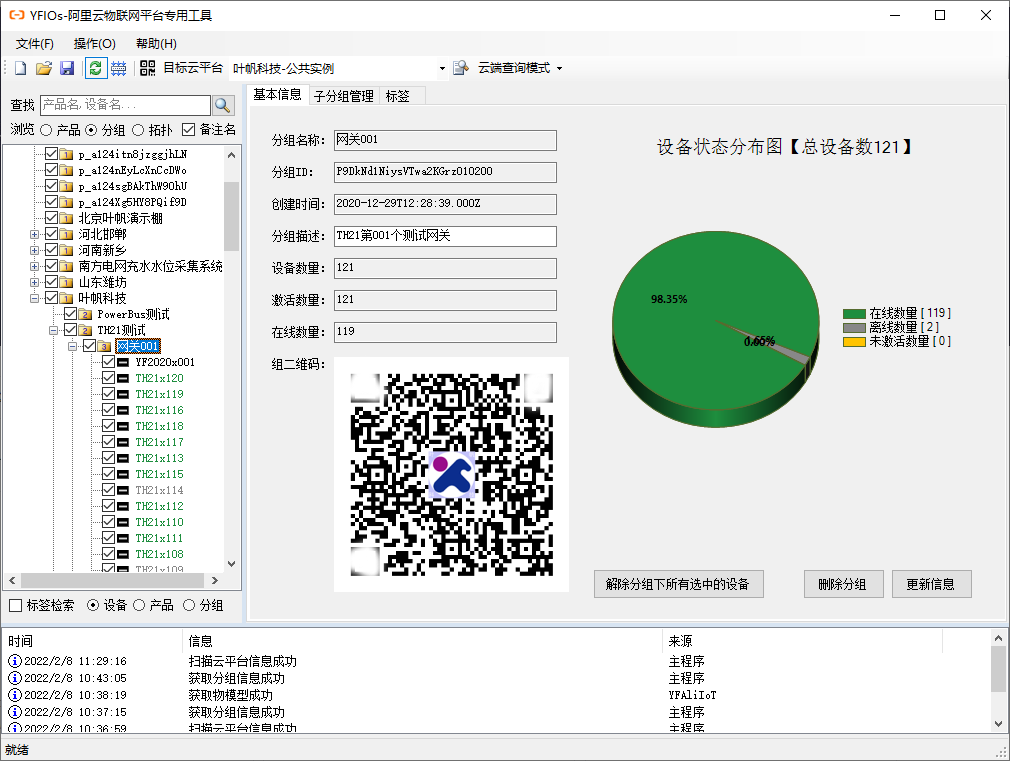Open the 目标云平台 combo box dropdown
Screen dimensions: 1010x761
point(442,68)
